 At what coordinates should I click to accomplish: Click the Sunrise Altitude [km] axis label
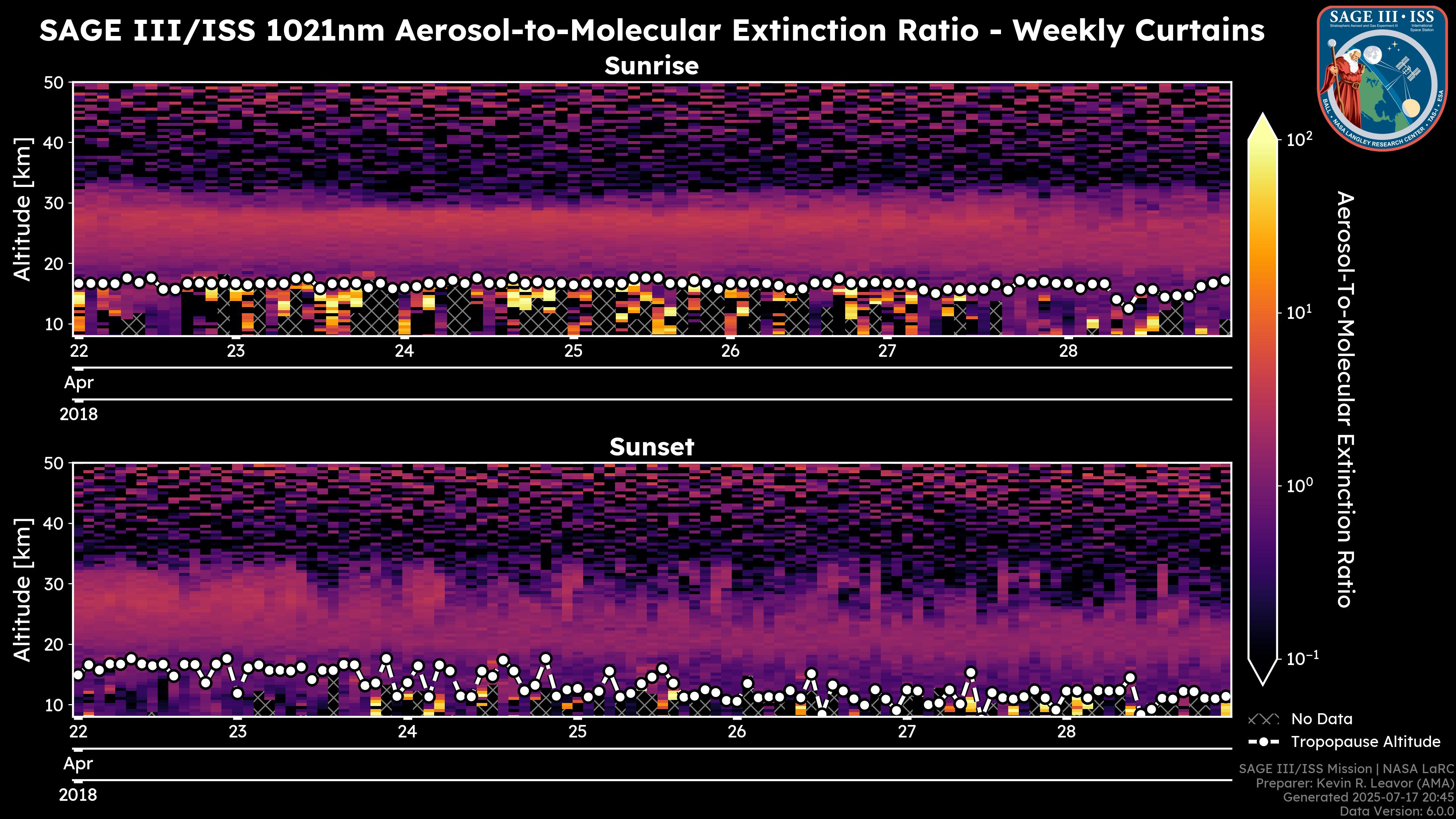(x=23, y=209)
